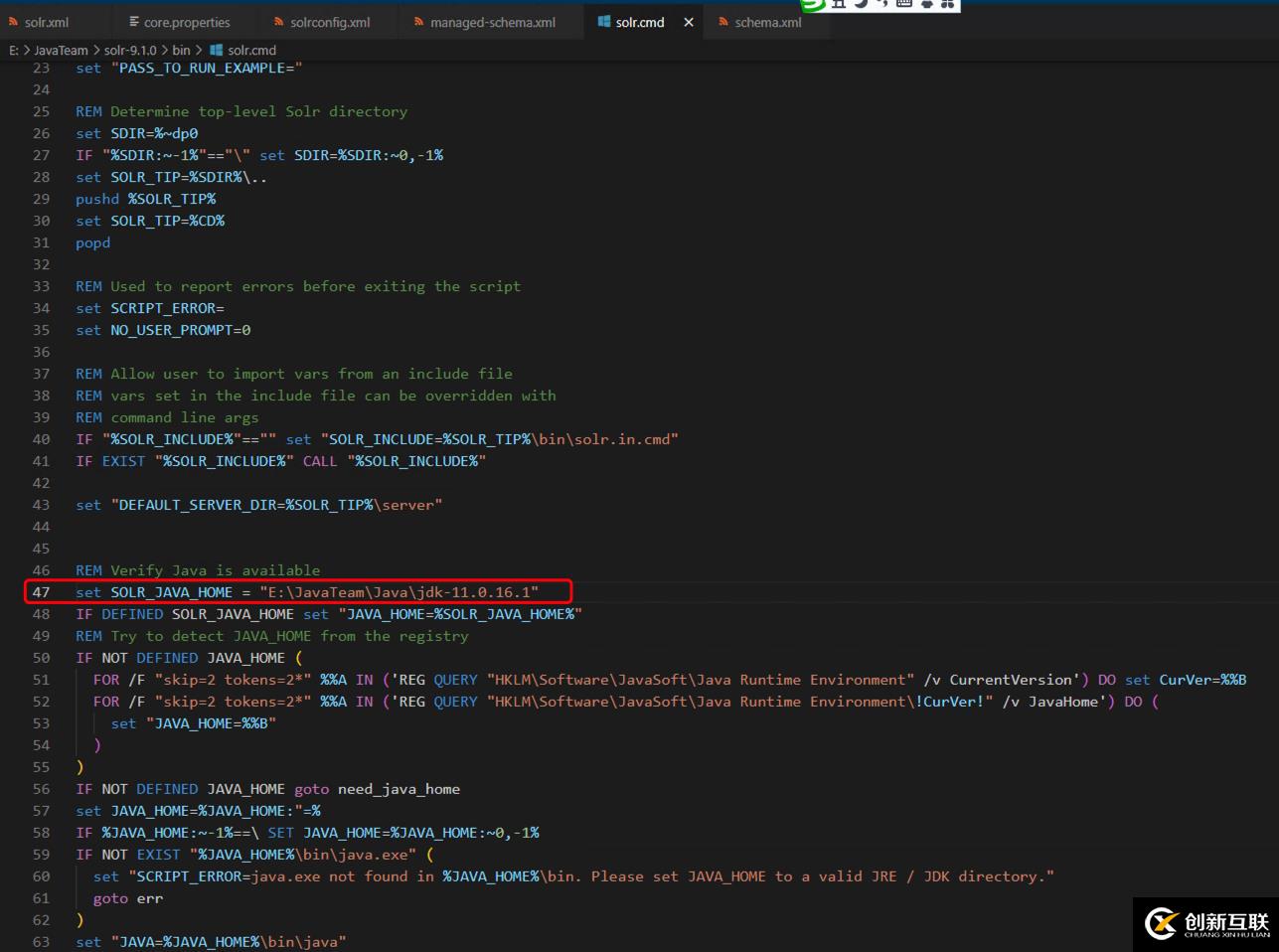The width and height of the screenshot is (1279, 952).
Task: Open the E: drive breadcrumb
Action: (x=14, y=50)
